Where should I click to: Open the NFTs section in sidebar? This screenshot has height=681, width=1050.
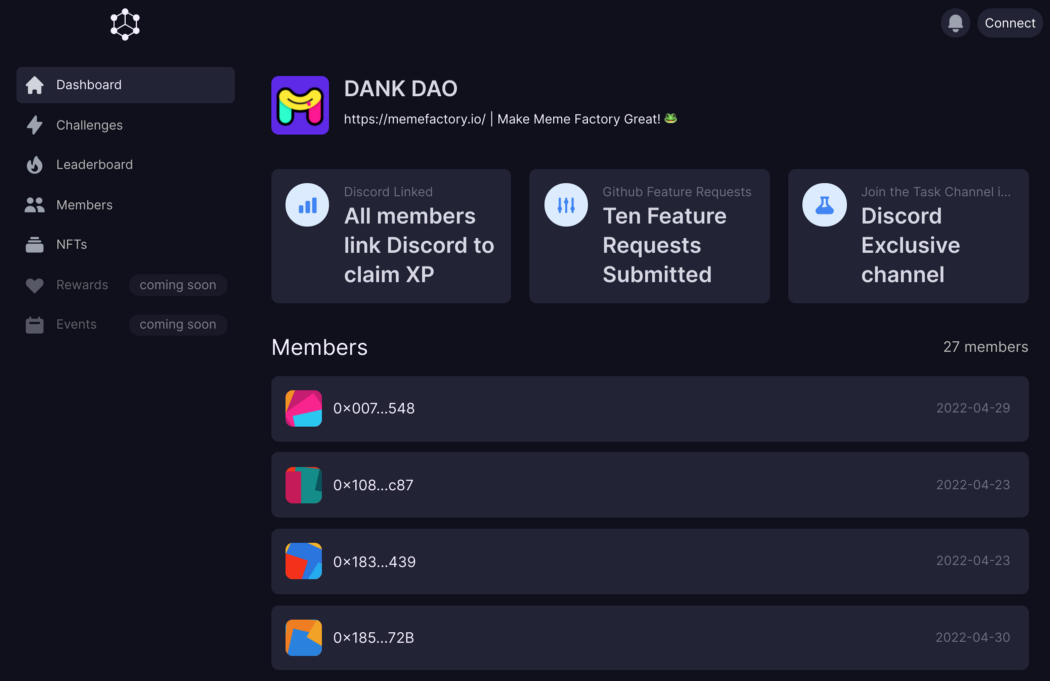(71, 245)
